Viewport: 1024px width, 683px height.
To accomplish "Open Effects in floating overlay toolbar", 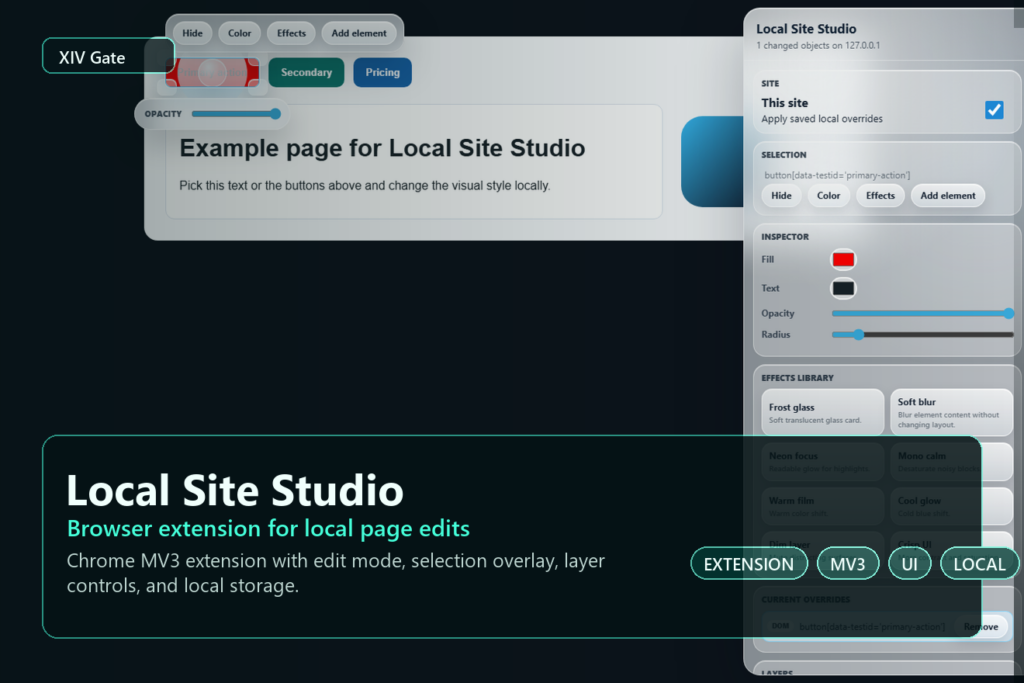I will 291,33.
